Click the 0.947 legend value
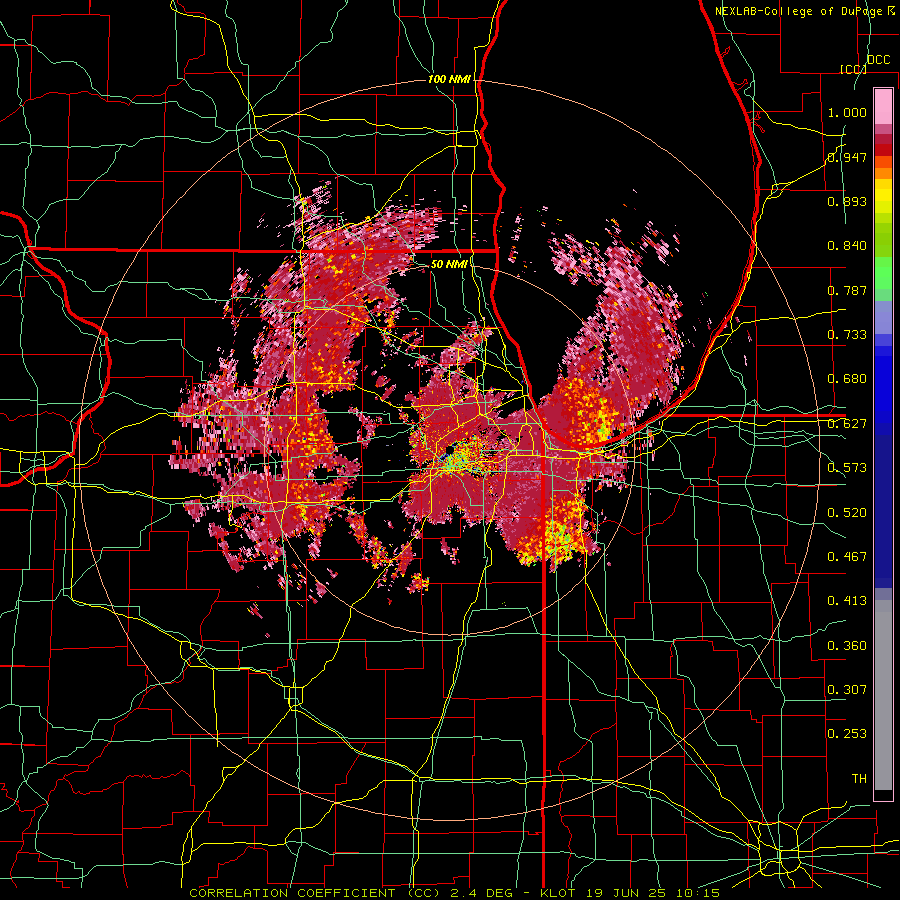Image resolution: width=900 pixels, height=900 pixels. 847,157
